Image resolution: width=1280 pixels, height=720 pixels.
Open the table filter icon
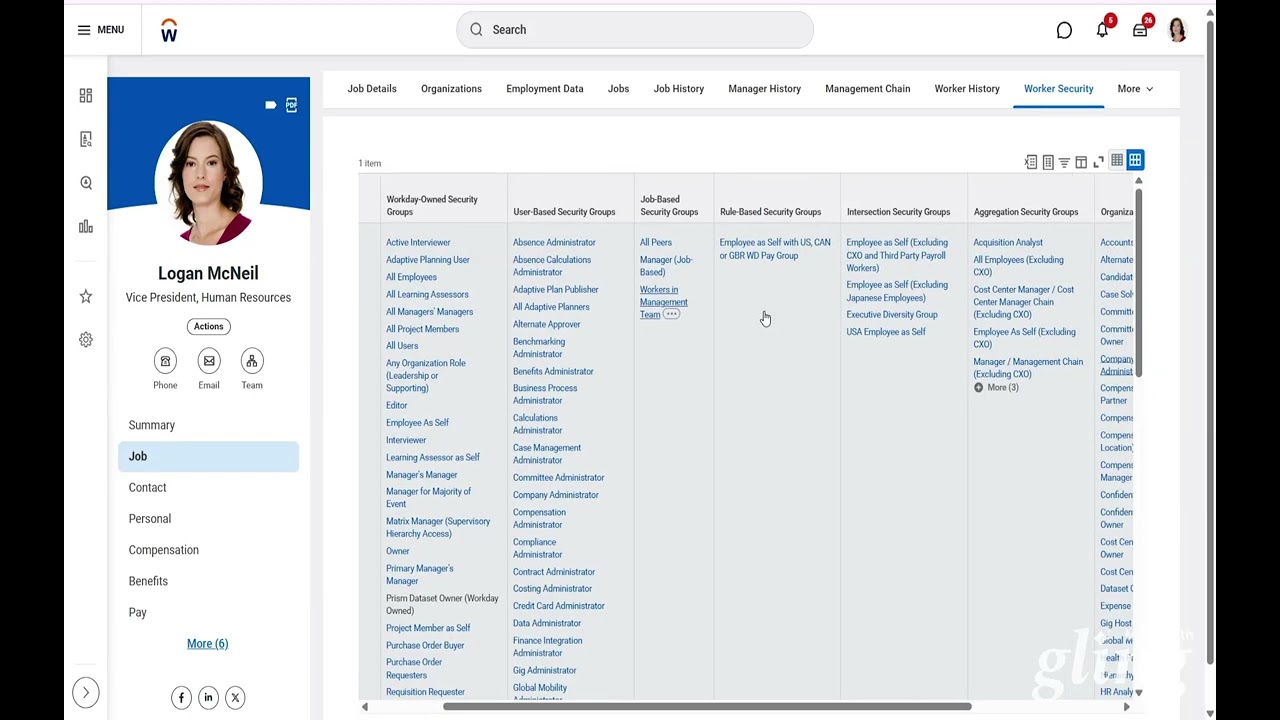coord(1064,162)
